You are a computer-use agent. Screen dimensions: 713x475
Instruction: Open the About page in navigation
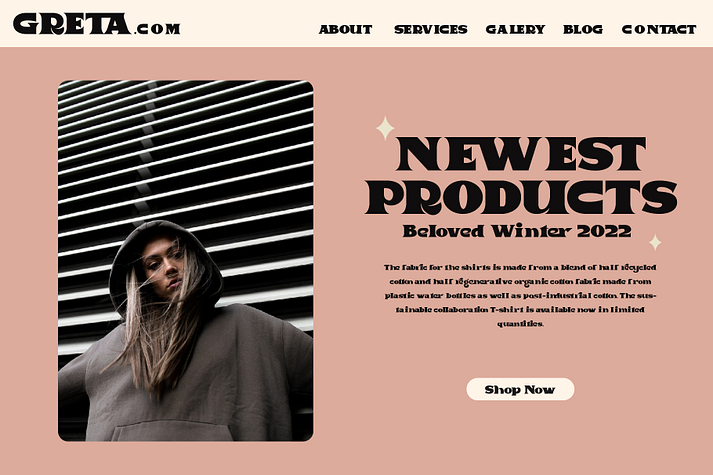[x=345, y=30]
